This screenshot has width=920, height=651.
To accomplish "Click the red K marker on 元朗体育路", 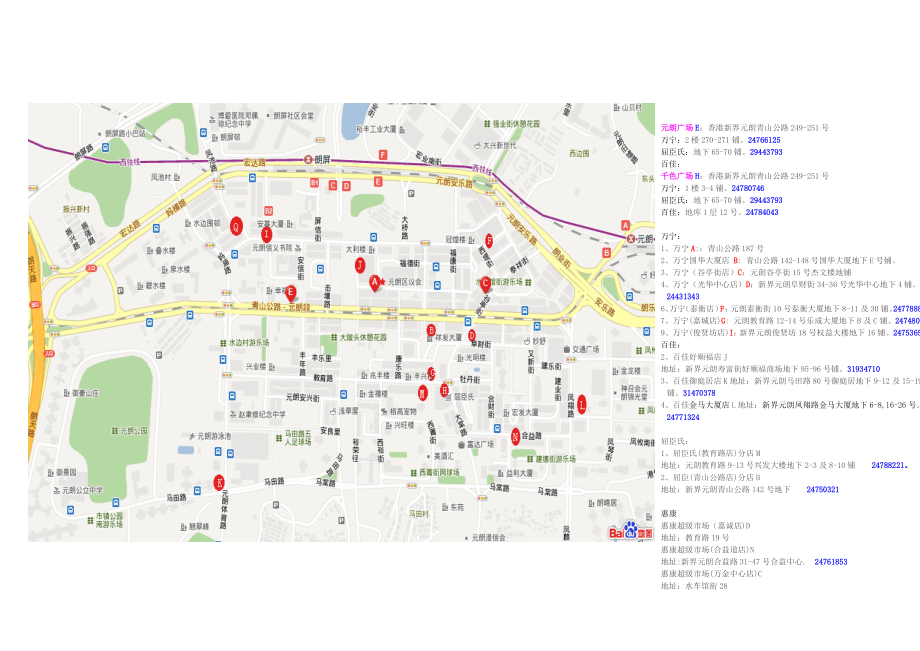I will pyautogui.click(x=219, y=482).
